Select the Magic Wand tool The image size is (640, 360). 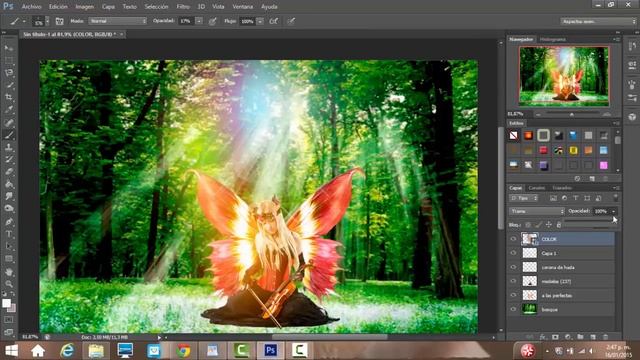[9, 85]
